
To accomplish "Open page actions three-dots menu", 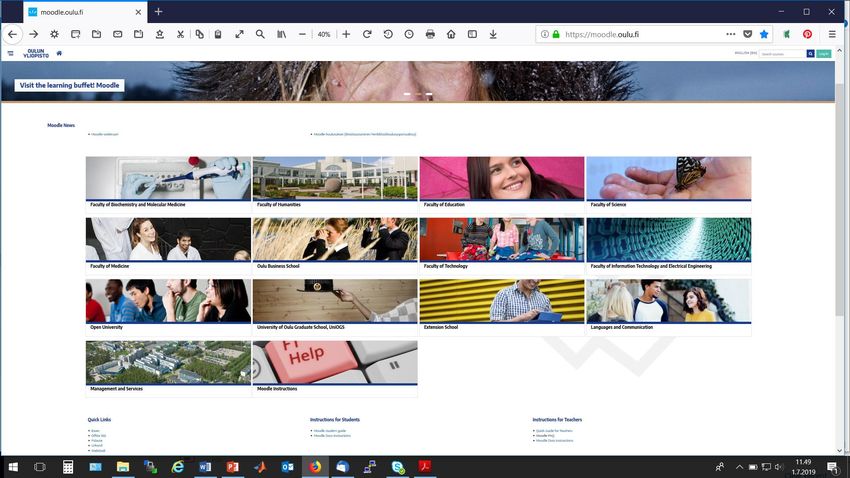I will click(x=731, y=34).
